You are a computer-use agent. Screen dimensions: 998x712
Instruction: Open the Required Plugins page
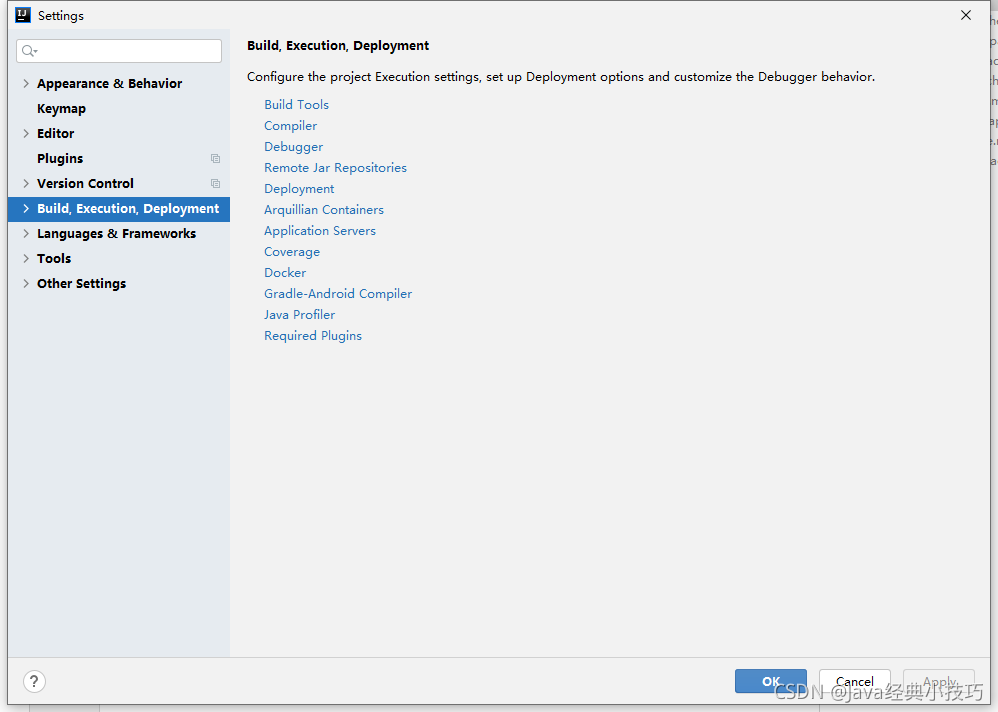(313, 335)
